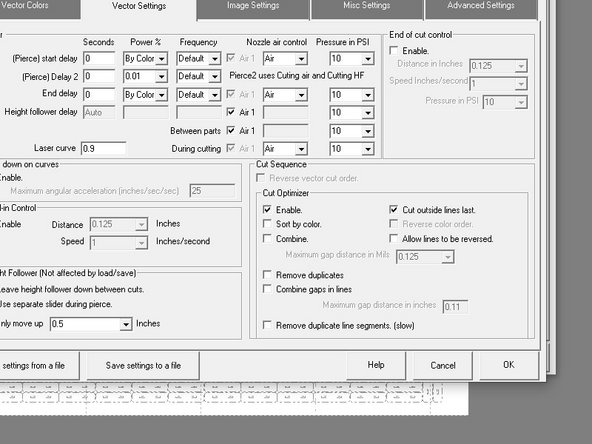This screenshot has width=592, height=444.
Task: Edit the Laser curve value field
Action: pos(103,148)
